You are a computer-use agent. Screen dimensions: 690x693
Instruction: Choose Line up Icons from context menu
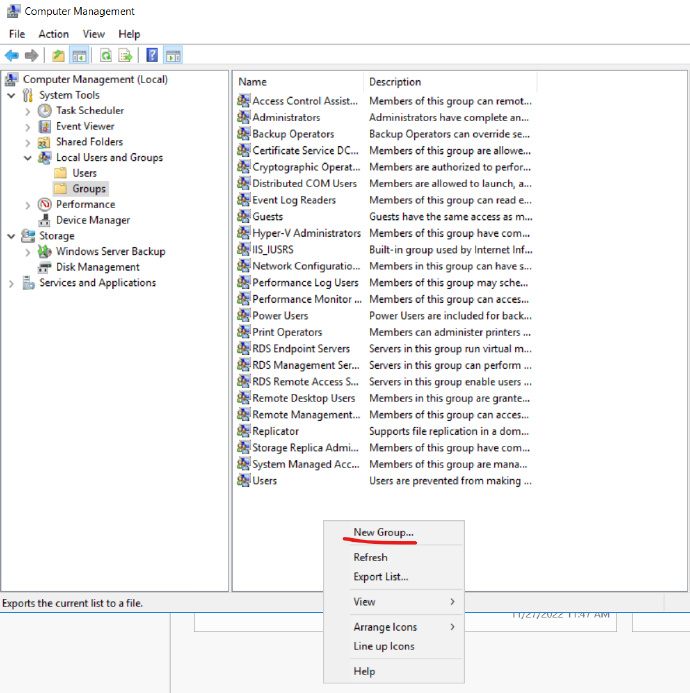click(384, 646)
